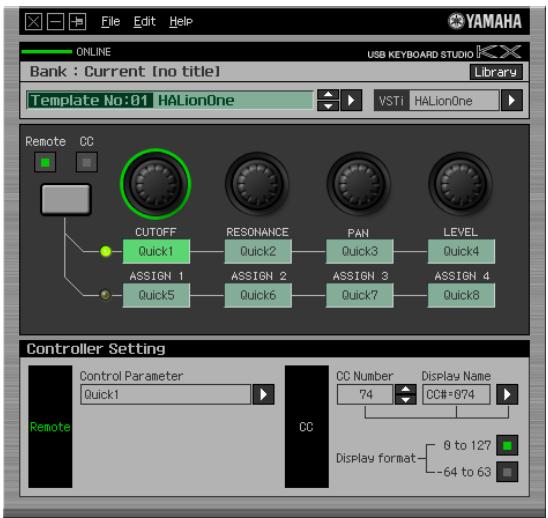Click the ASSIGN 1 label

click(156, 276)
